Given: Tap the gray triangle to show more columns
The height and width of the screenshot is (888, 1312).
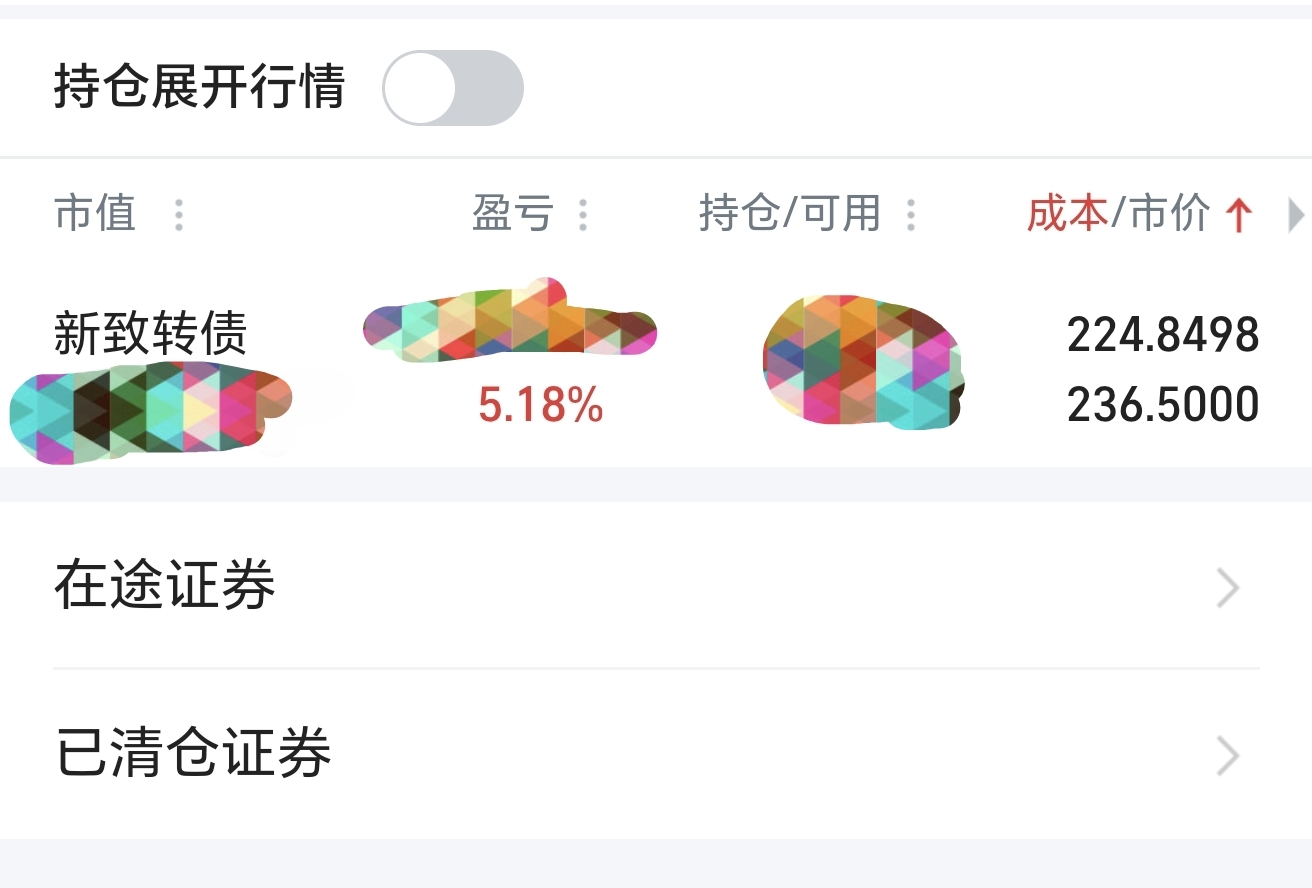Looking at the screenshot, I should tap(1296, 215).
